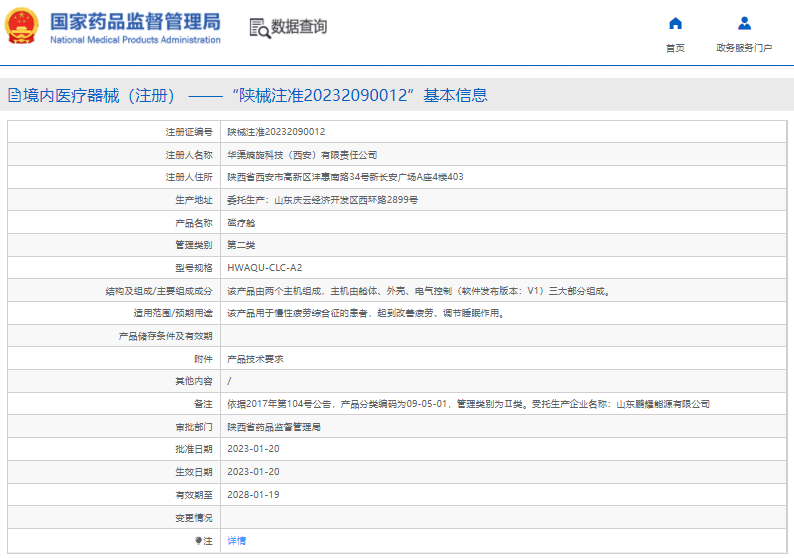The height and width of the screenshot is (558, 794).
Task: Click the remark text starting 依据2017年第104号公告
Action: 468,404
